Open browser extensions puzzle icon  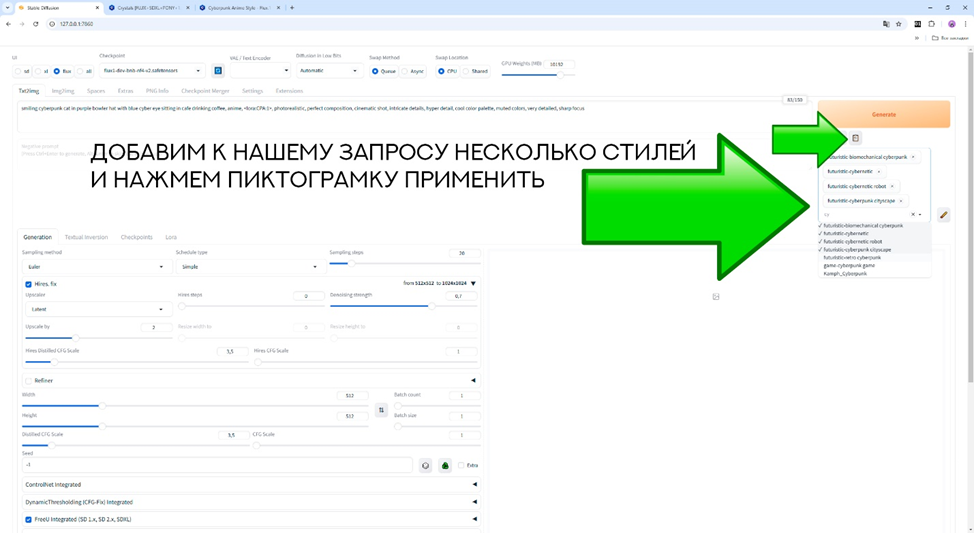point(931,24)
